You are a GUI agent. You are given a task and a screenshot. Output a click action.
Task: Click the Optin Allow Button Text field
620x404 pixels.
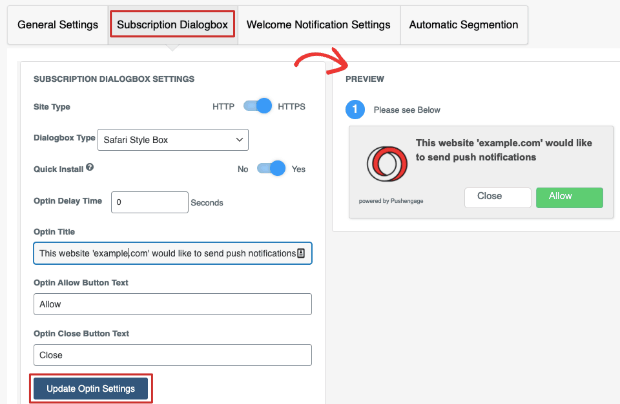click(173, 304)
